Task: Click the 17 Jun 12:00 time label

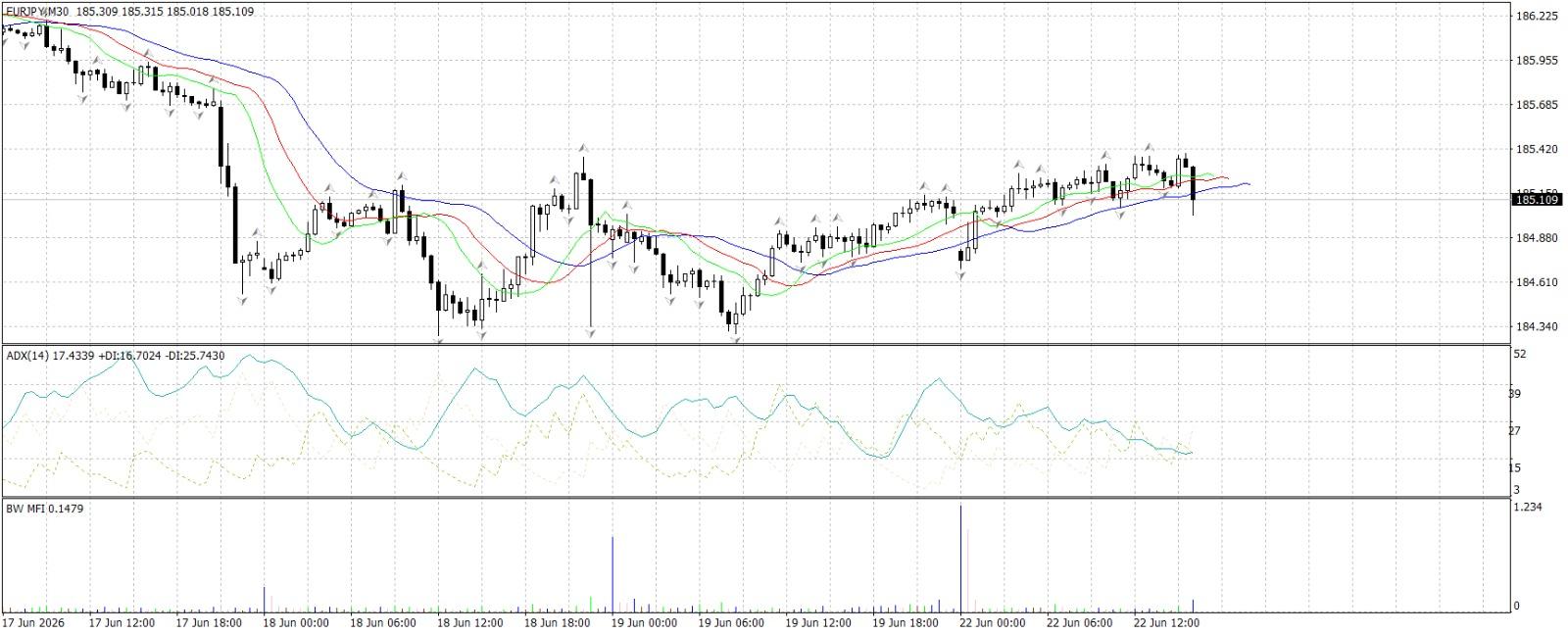Action: pos(122,623)
